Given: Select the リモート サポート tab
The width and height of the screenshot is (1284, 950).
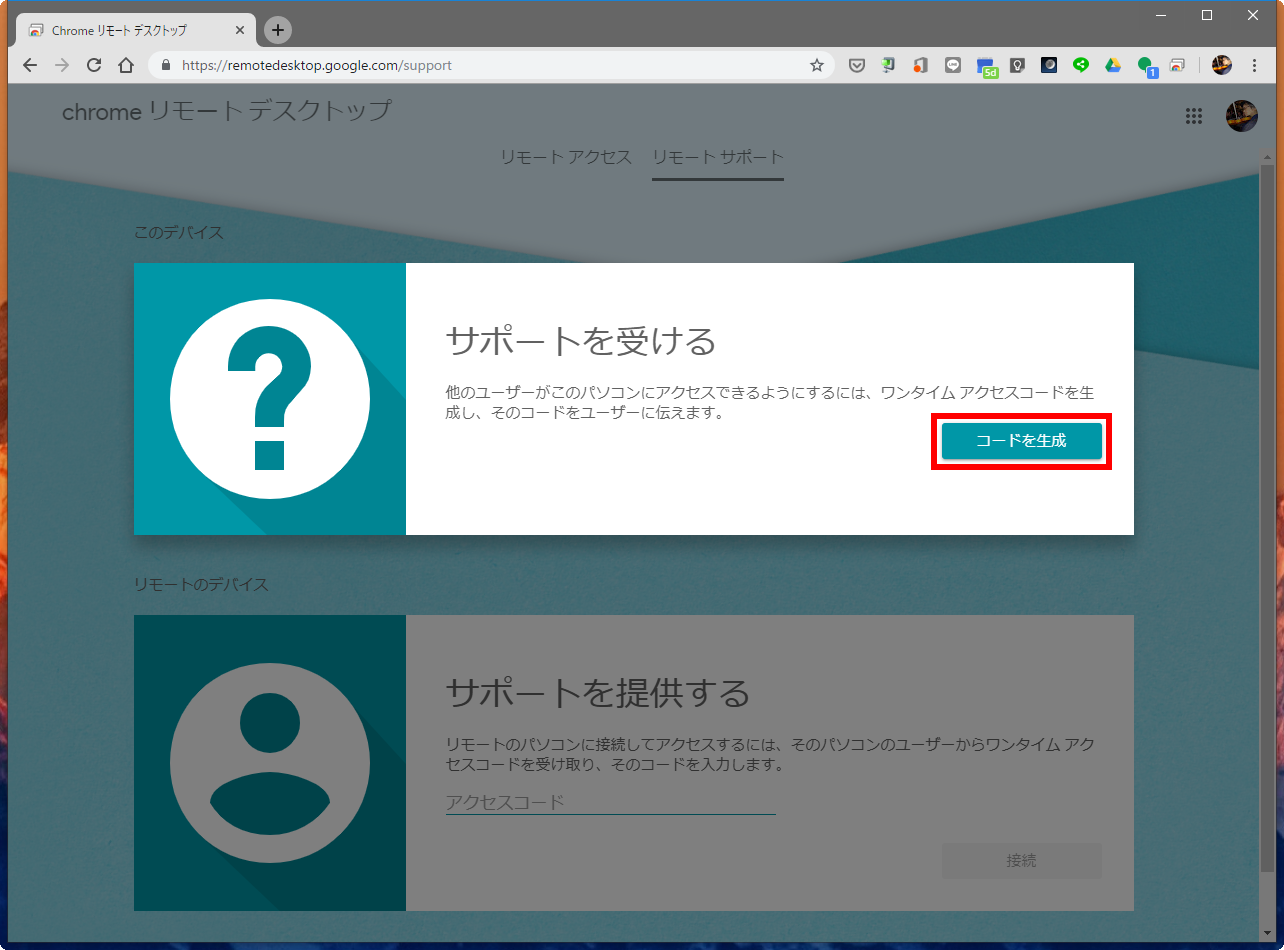Looking at the screenshot, I should tap(718, 157).
